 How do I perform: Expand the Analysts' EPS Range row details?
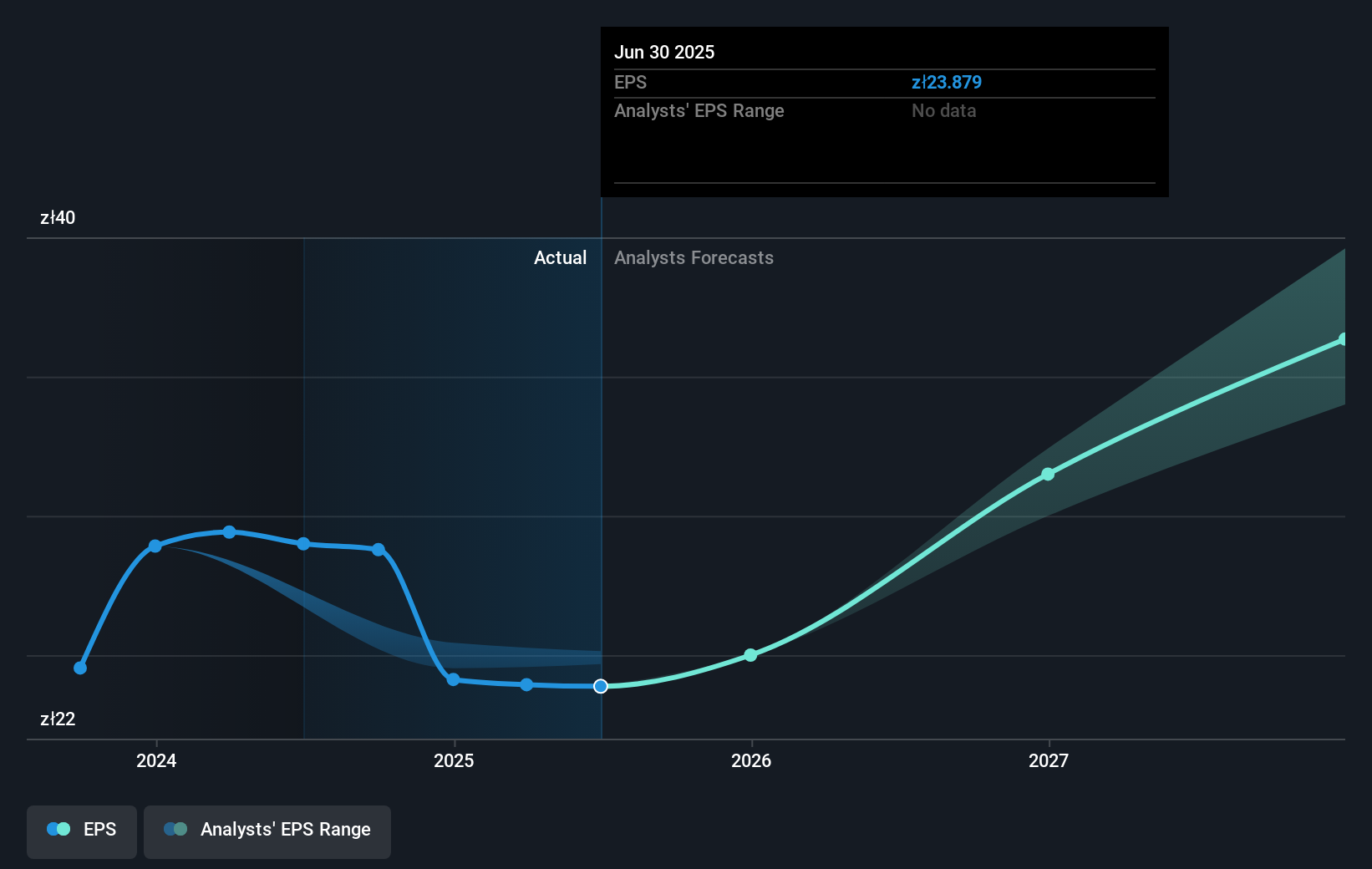699,110
